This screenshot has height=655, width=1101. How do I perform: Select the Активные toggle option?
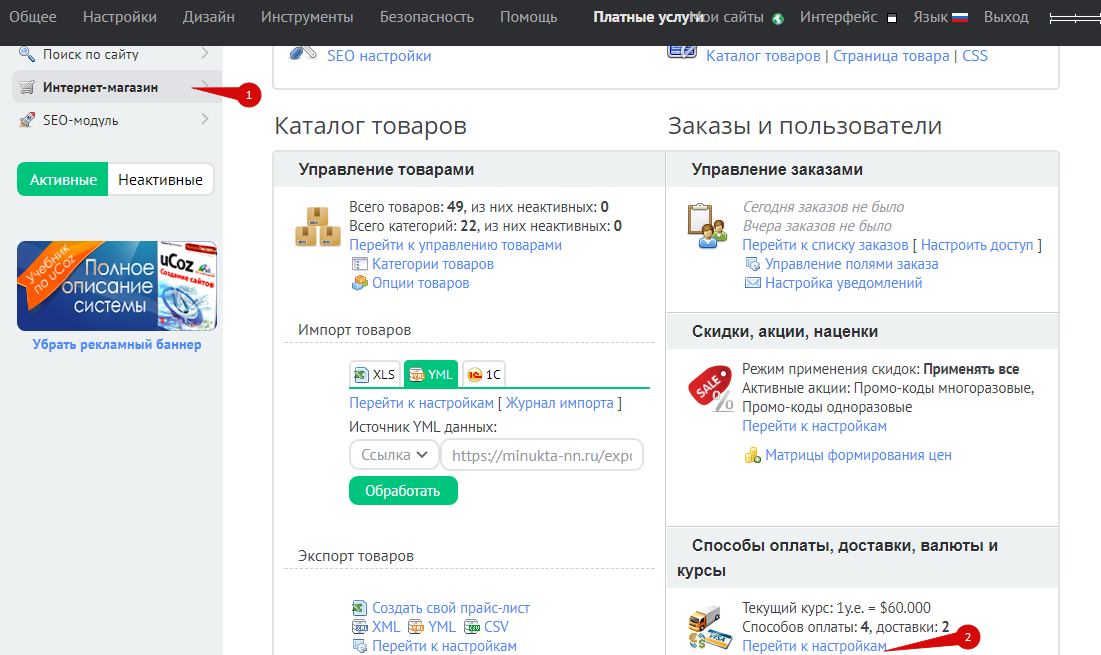(x=63, y=180)
